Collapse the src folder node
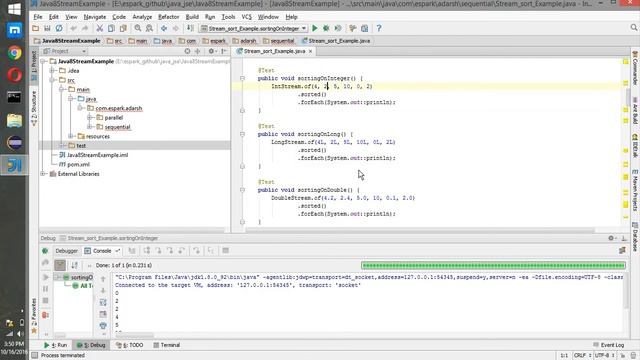Screen dimensions: 640x360 (53, 80)
